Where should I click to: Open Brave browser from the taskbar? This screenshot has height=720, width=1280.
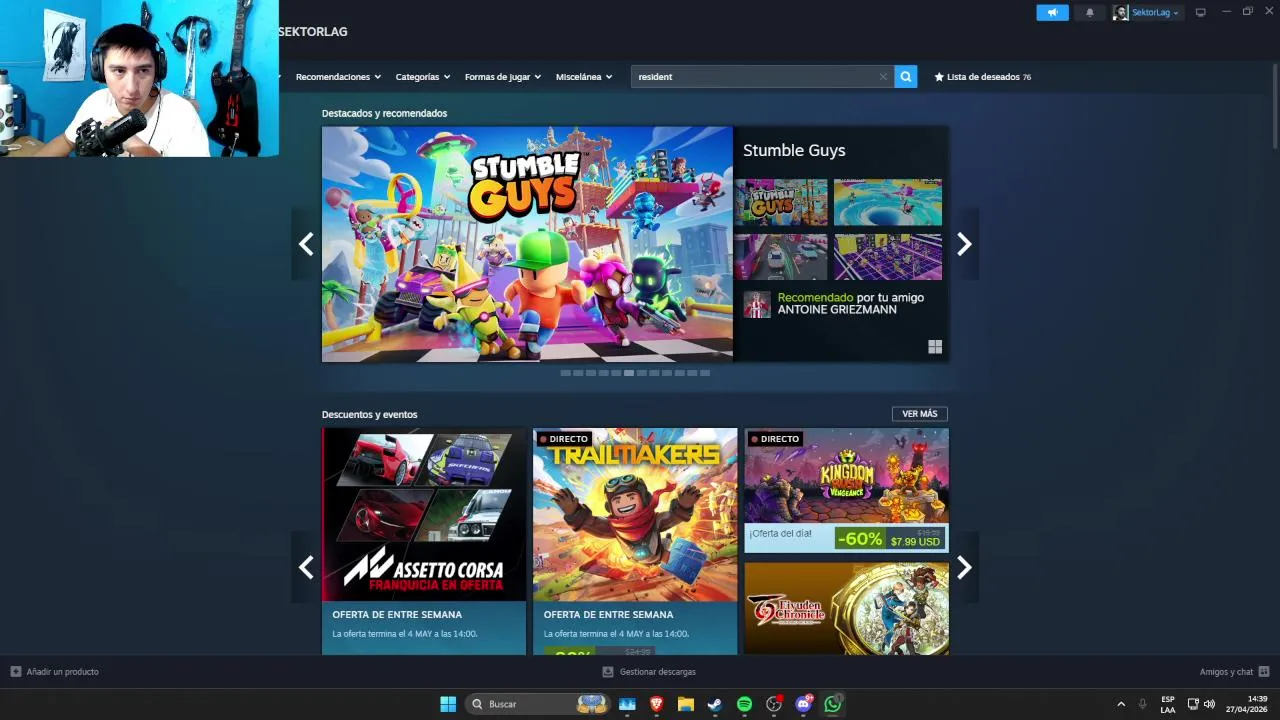tap(656, 704)
